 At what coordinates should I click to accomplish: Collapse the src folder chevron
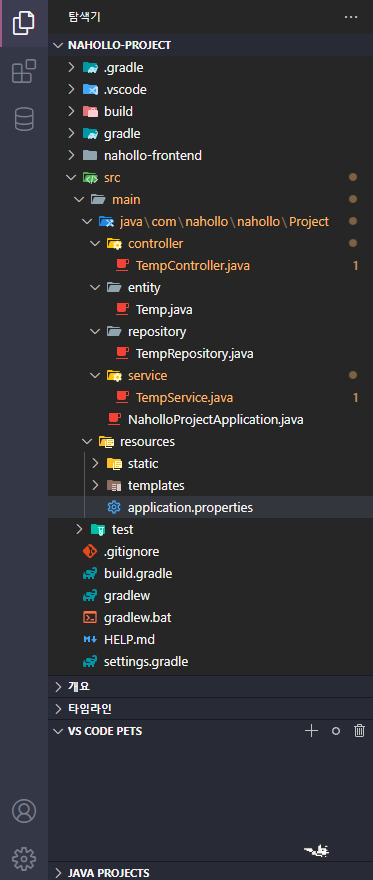point(71,177)
